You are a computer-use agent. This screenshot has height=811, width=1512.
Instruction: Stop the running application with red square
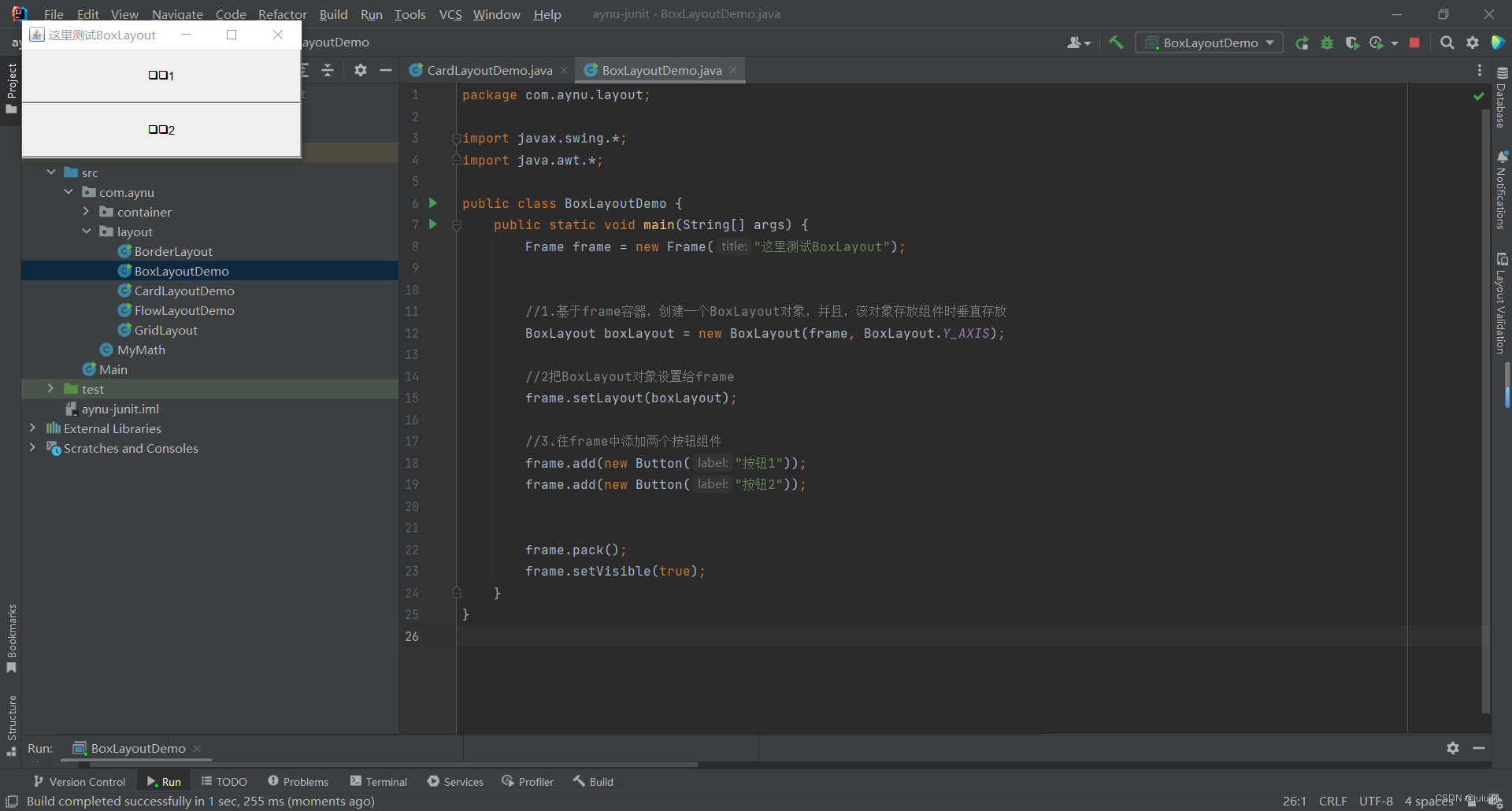(x=1414, y=43)
